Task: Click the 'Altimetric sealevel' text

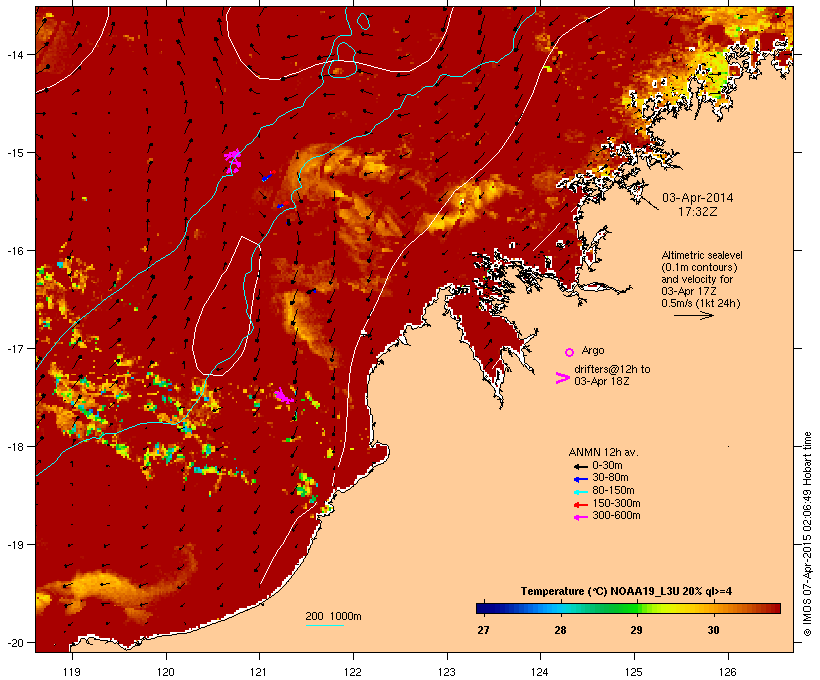Action: pyautogui.click(x=702, y=255)
